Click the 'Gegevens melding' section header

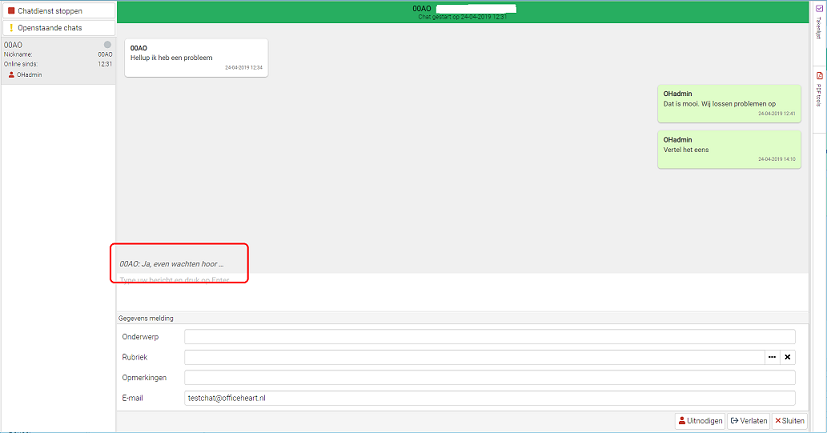pyautogui.click(x=146, y=319)
